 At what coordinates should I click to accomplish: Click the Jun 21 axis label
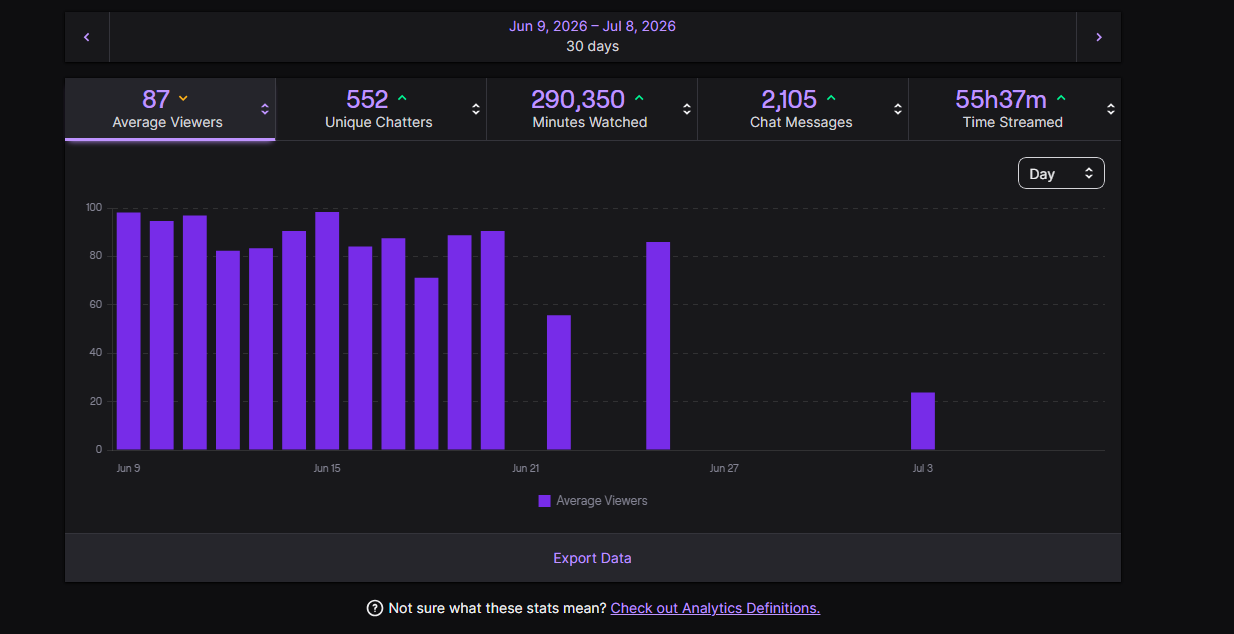(x=526, y=468)
